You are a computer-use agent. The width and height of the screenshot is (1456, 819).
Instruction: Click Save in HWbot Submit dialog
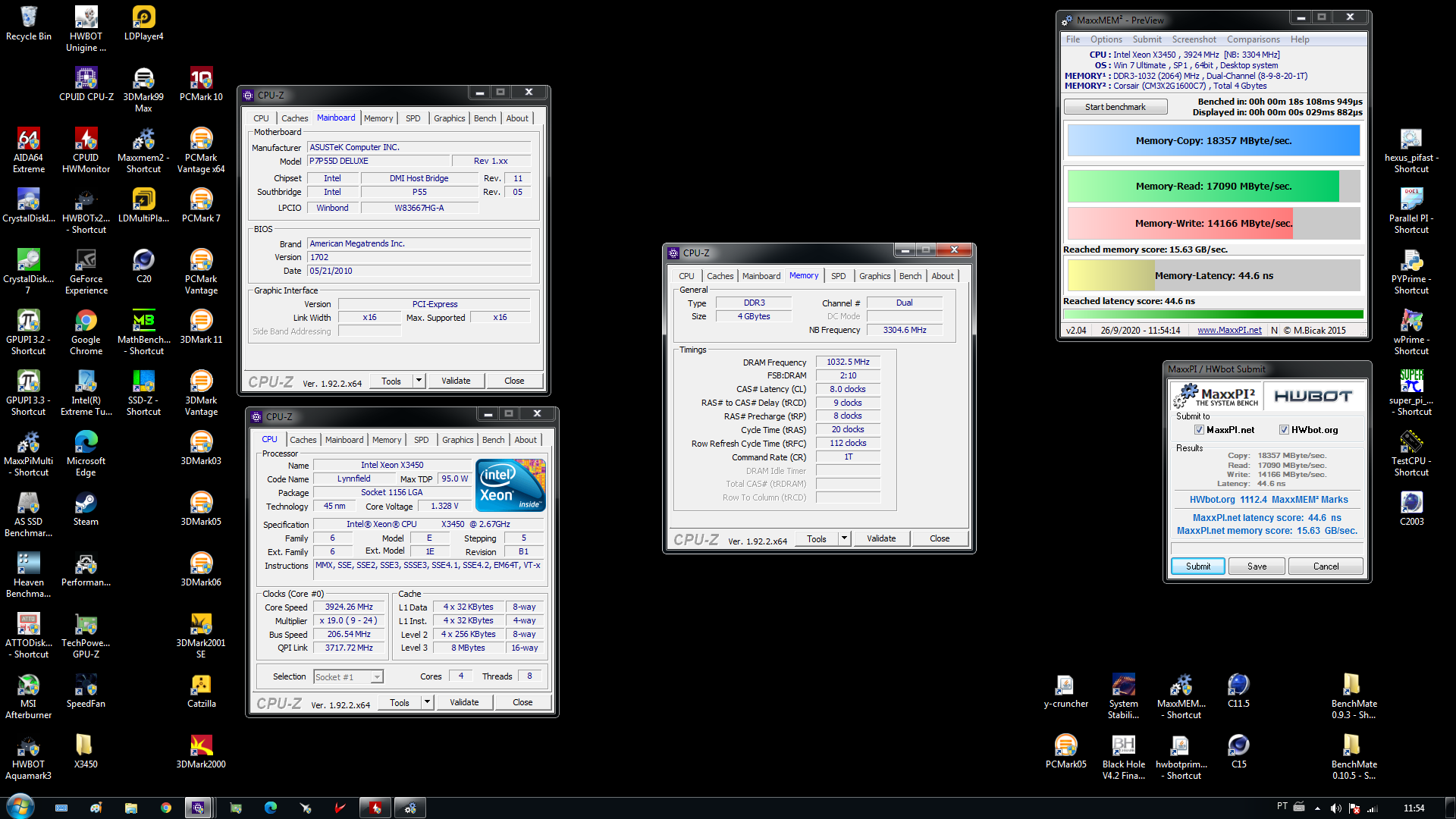click(x=1257, y=566)
